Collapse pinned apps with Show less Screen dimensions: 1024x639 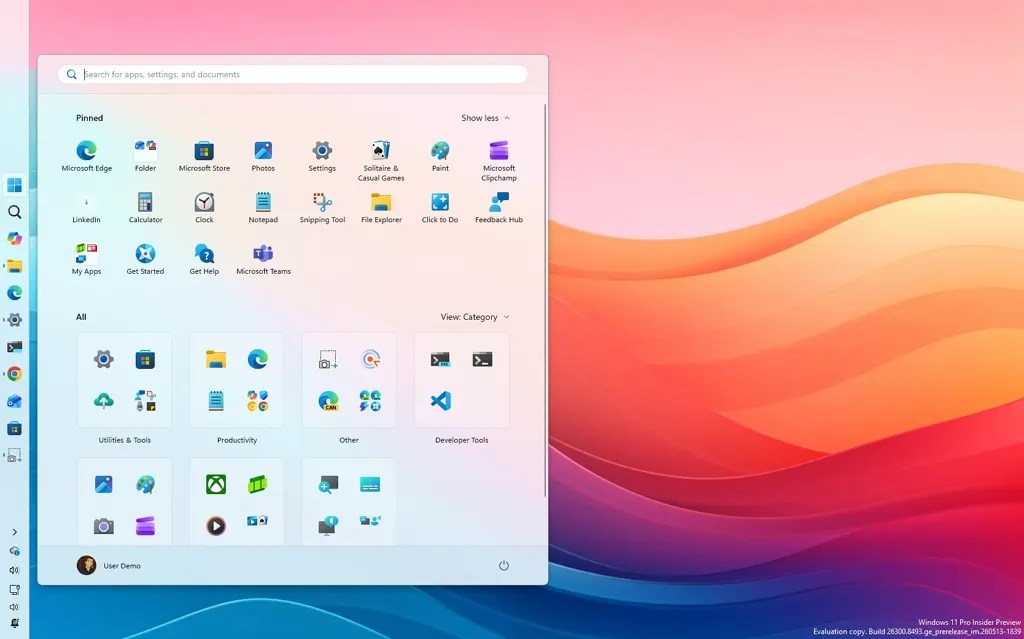[x=486, y=118]
